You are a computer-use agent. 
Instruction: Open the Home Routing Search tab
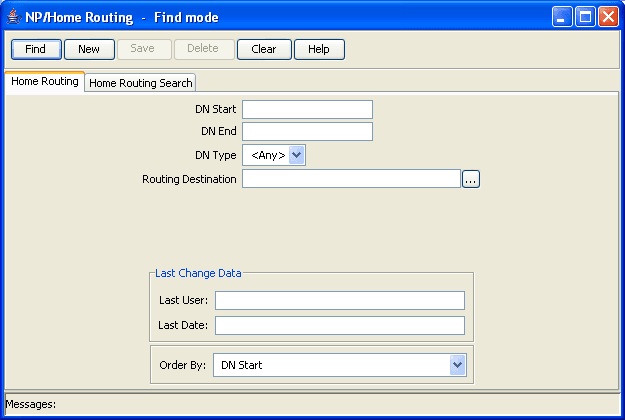pyautogui.click(x=140, y=83)
